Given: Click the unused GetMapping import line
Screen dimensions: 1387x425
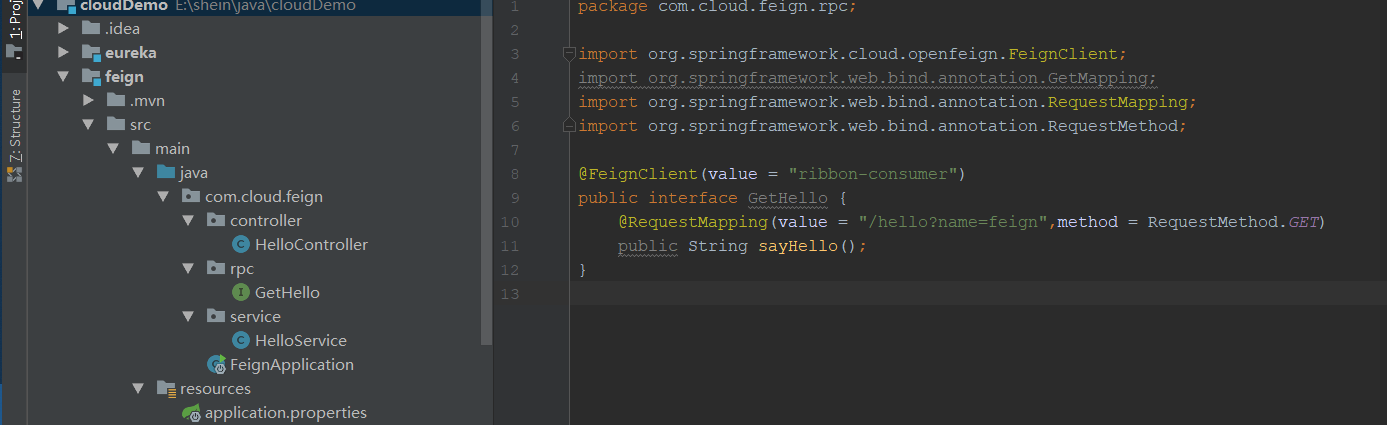Looking at the screenshot, I should (867, 78).
